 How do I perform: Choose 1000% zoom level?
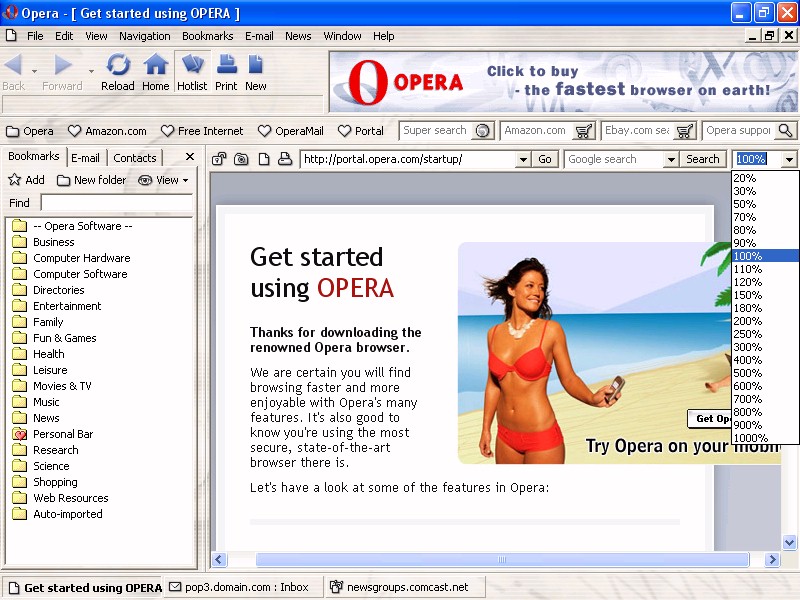(765, 438)
